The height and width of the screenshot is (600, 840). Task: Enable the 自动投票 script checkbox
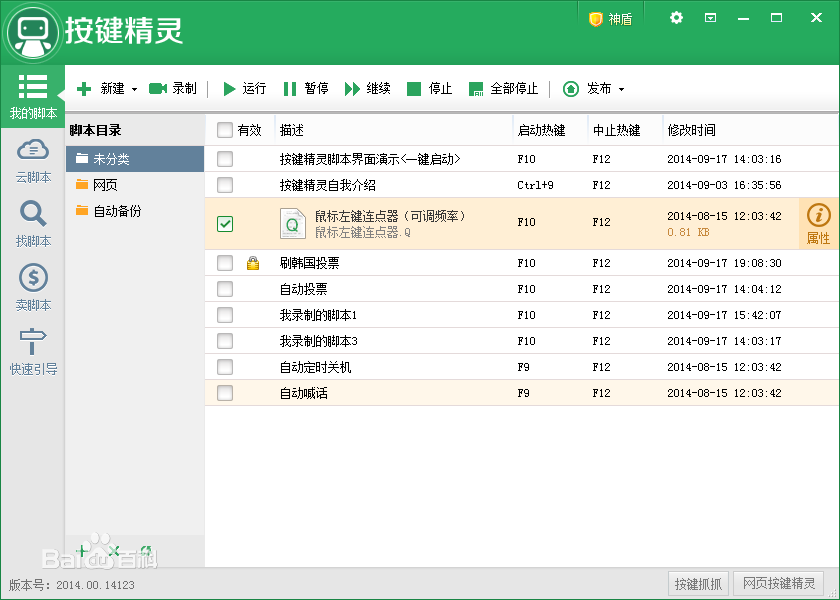coord(225,288)
